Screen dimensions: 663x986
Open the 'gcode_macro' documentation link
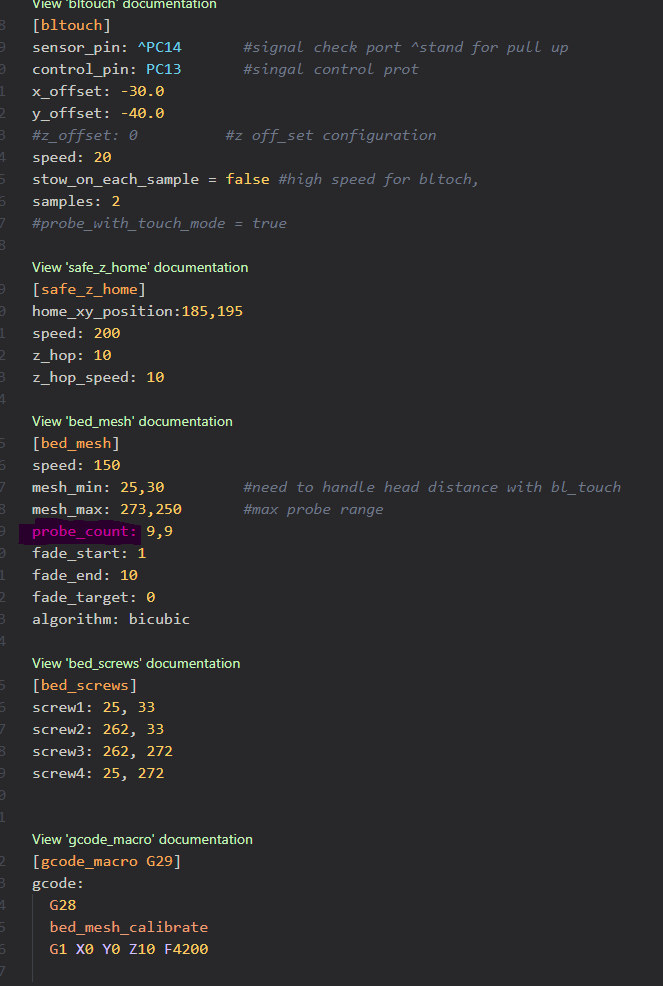tap(142, 839)
